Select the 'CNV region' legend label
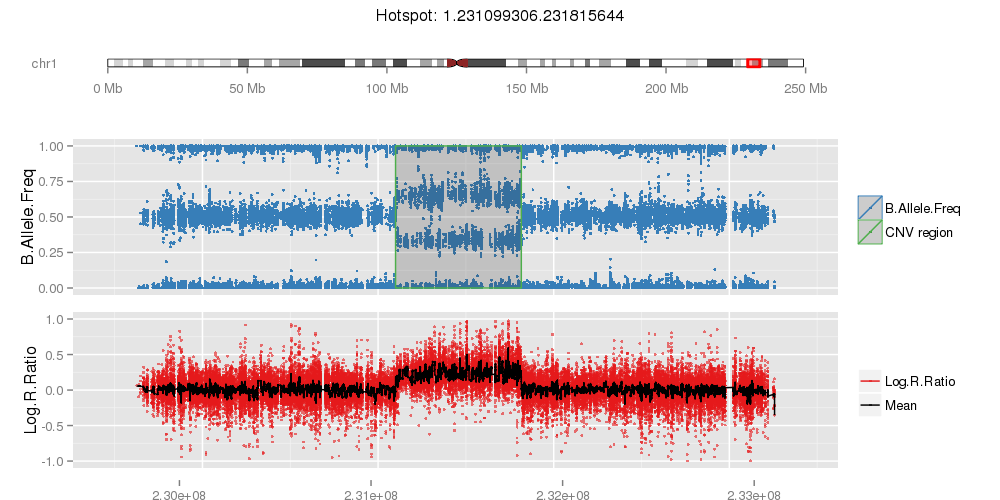This screenshot has width=1000, height=500. point(919,233)
